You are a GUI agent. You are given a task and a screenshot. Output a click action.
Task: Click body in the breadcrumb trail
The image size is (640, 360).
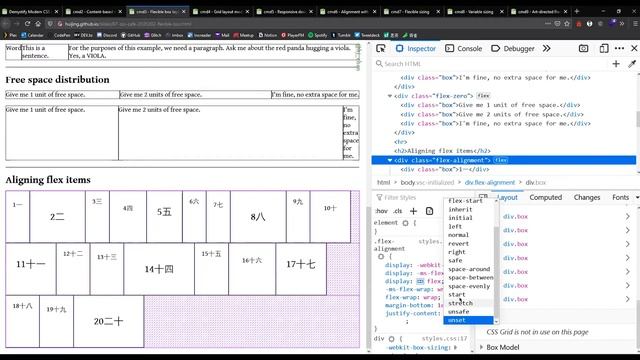pos(427,182)
